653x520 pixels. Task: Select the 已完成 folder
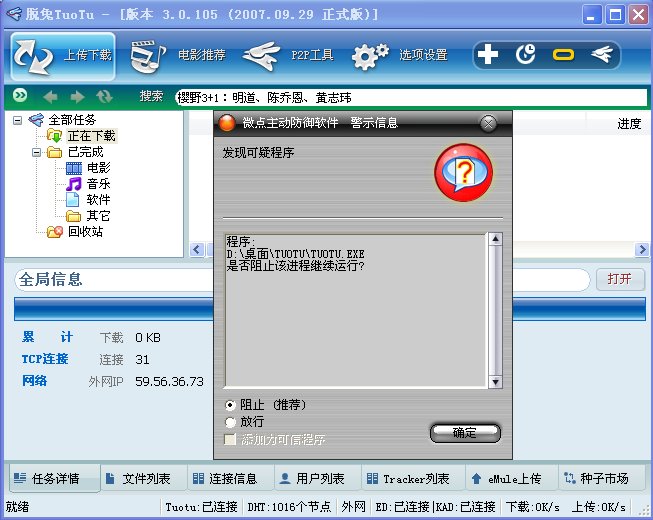[85, 152]
